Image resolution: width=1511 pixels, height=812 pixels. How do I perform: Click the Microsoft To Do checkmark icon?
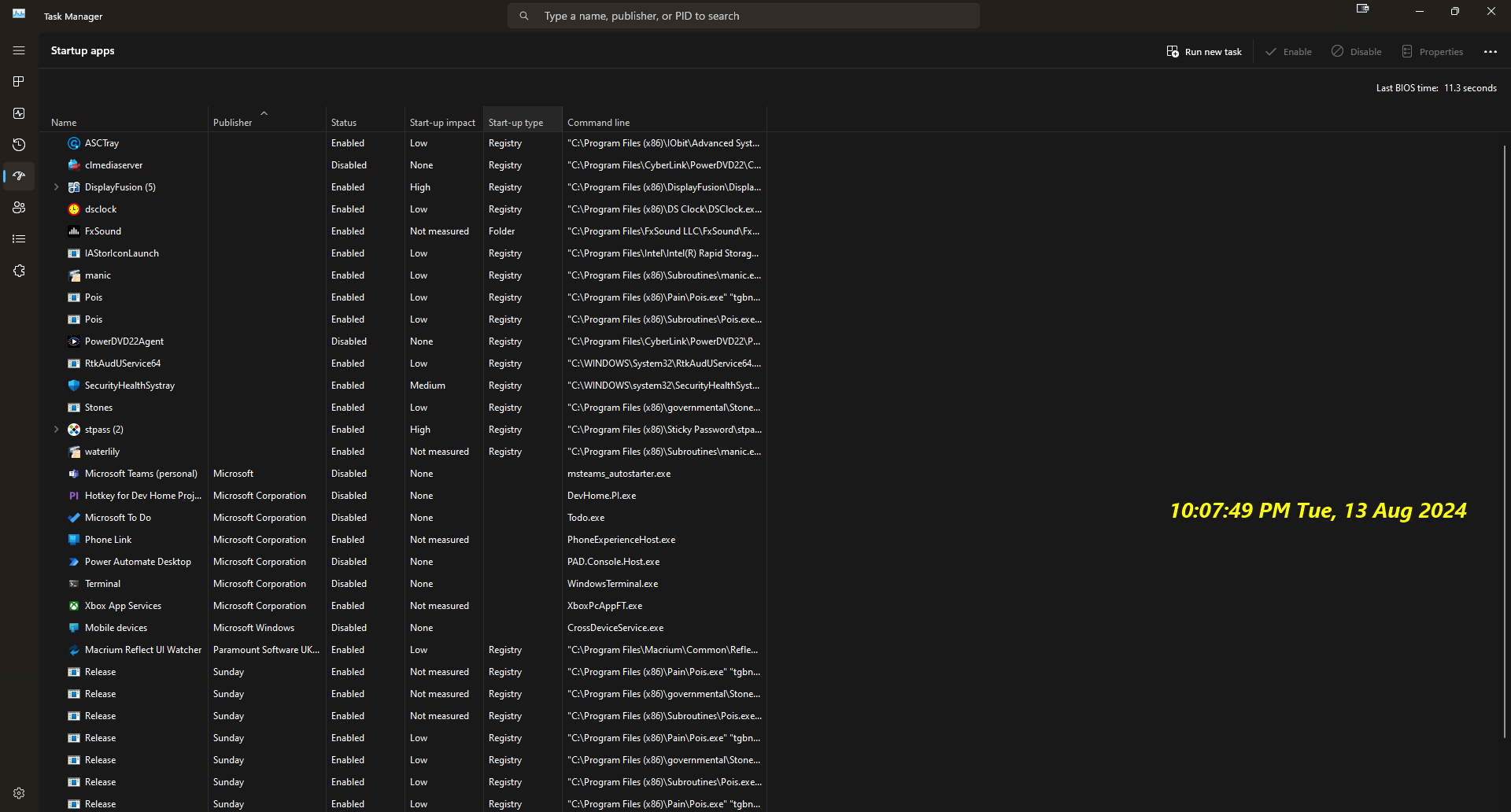click(x=74, y=518)
